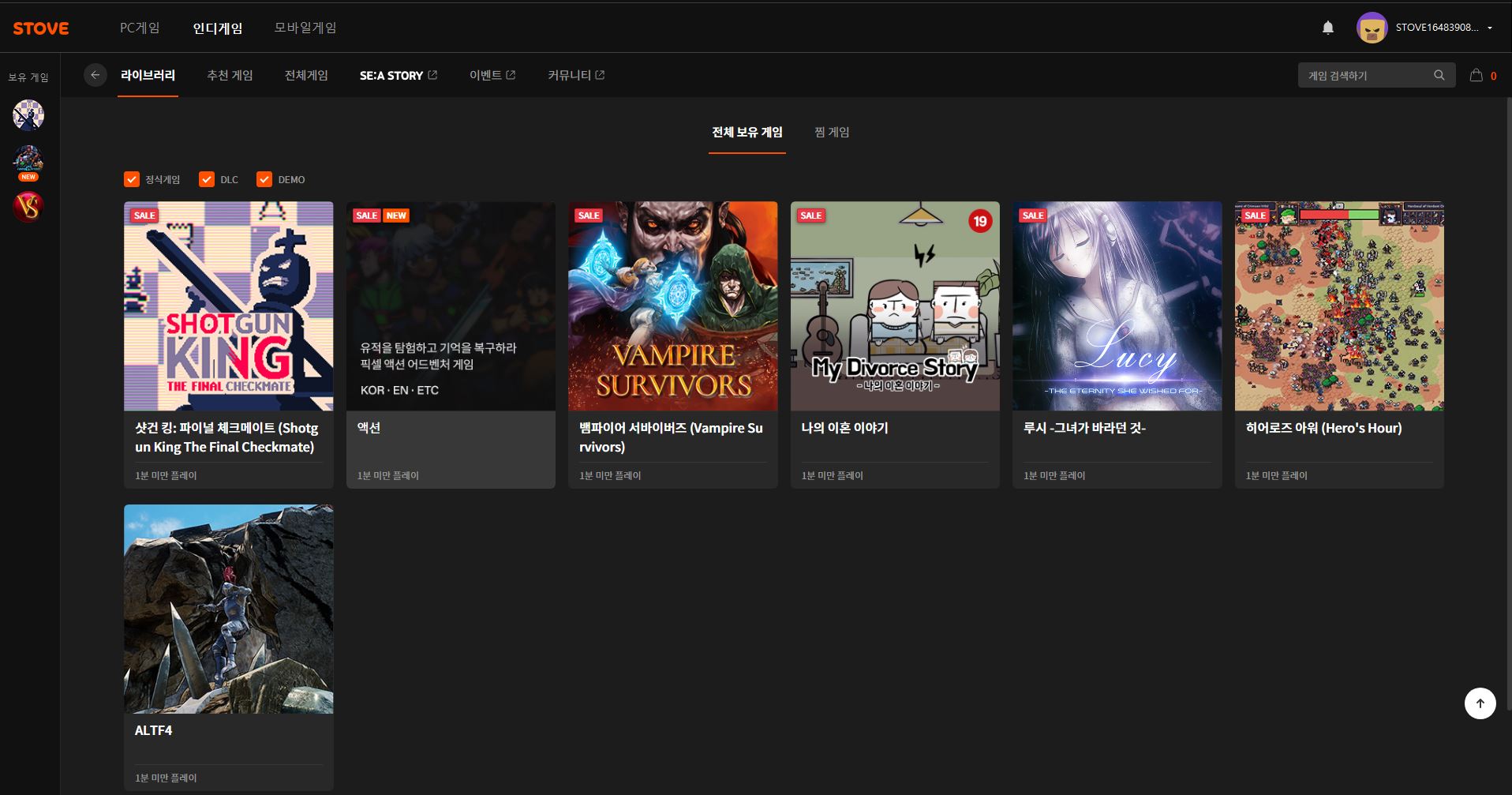The height and width of the screenshot is (795, 1512).
Task: Select Shotgun King icon in sidebar
Action: point(28,115)
